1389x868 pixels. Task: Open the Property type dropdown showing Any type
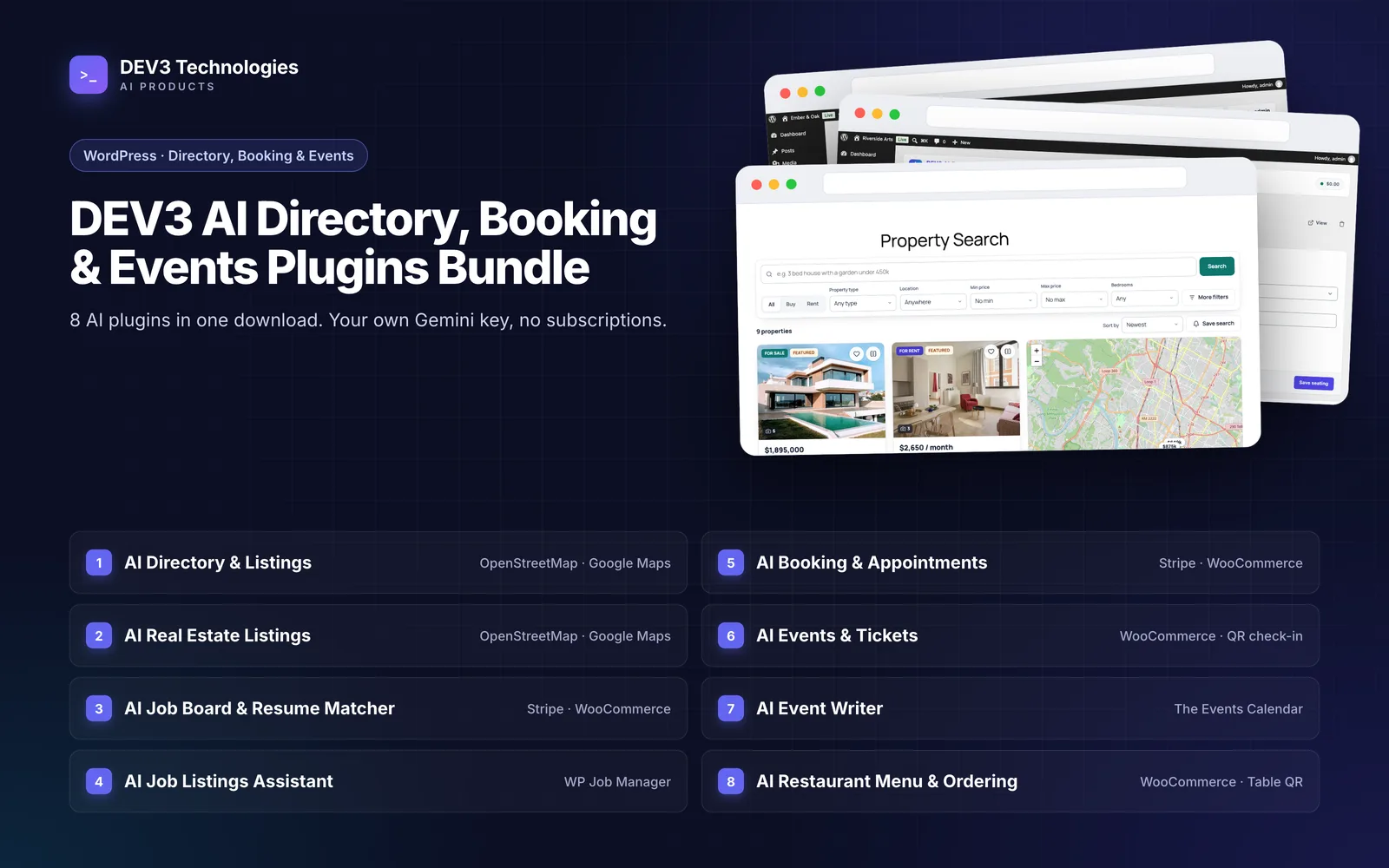coord(863,303)
